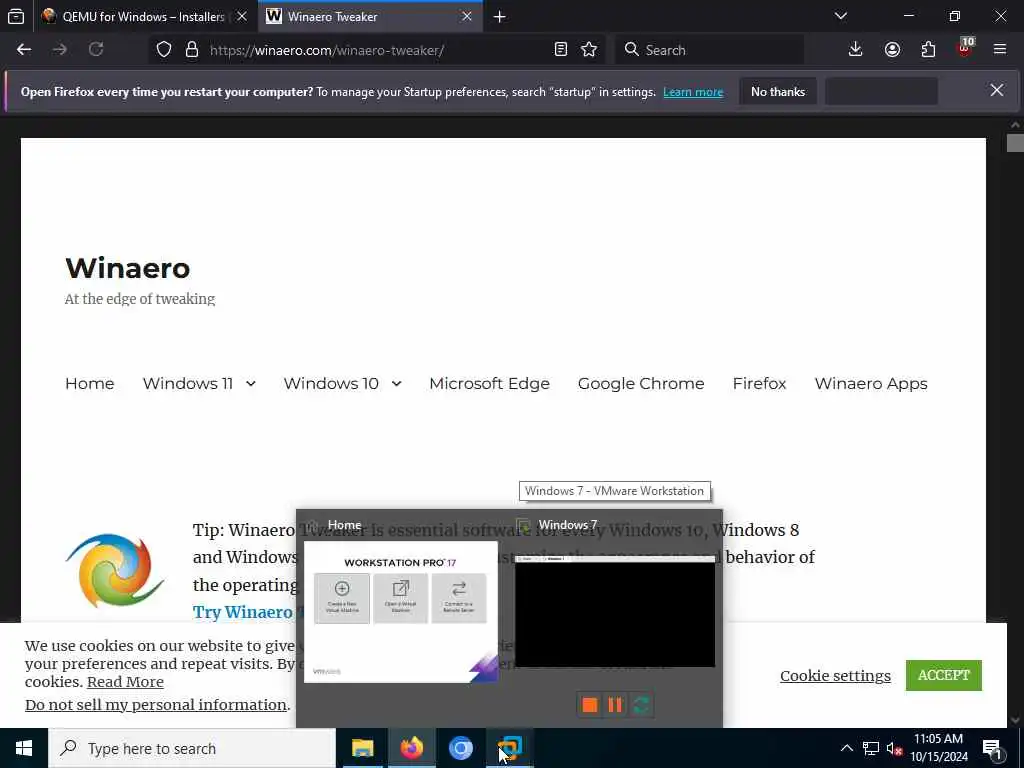Select the Winaero Tweaker tab
This screenshot has height=768, width=1024.
click(370, 17)
